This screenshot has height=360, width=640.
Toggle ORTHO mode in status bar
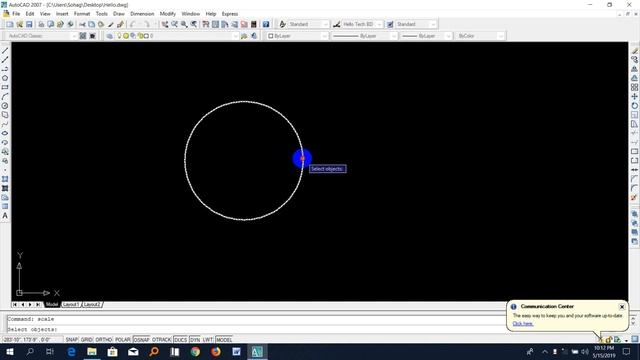[104, 340]
